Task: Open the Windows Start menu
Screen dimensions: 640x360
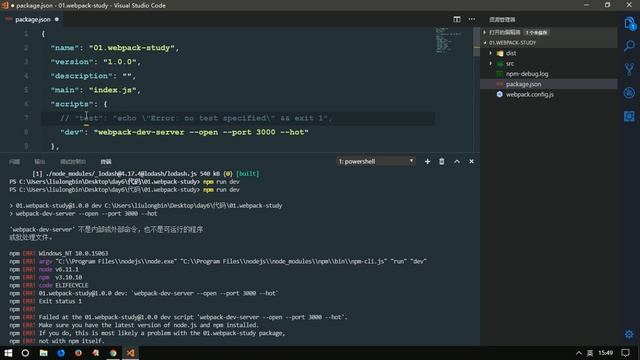Action: (x=8, y=353)
